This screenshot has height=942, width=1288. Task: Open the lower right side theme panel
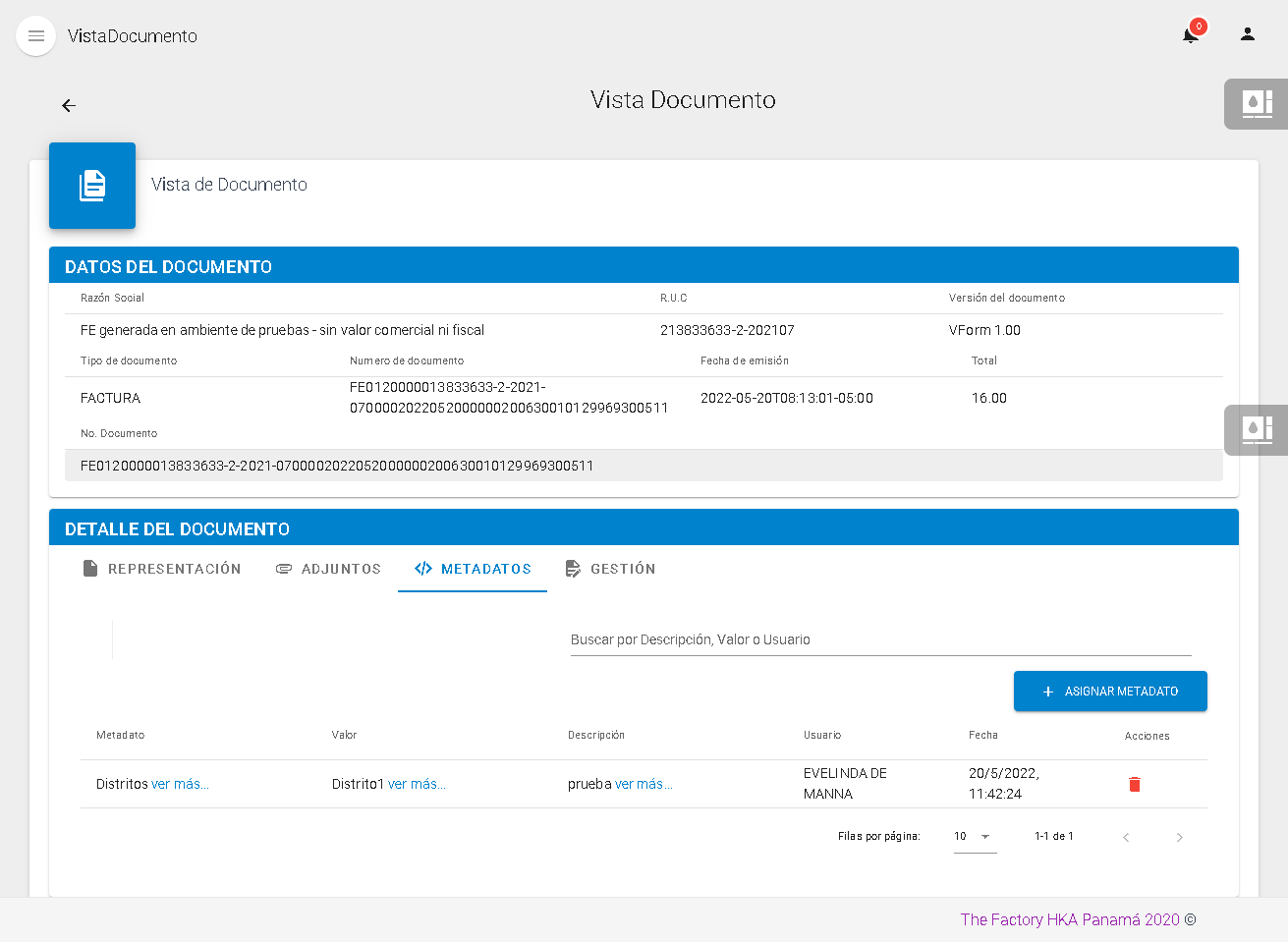1257,429
